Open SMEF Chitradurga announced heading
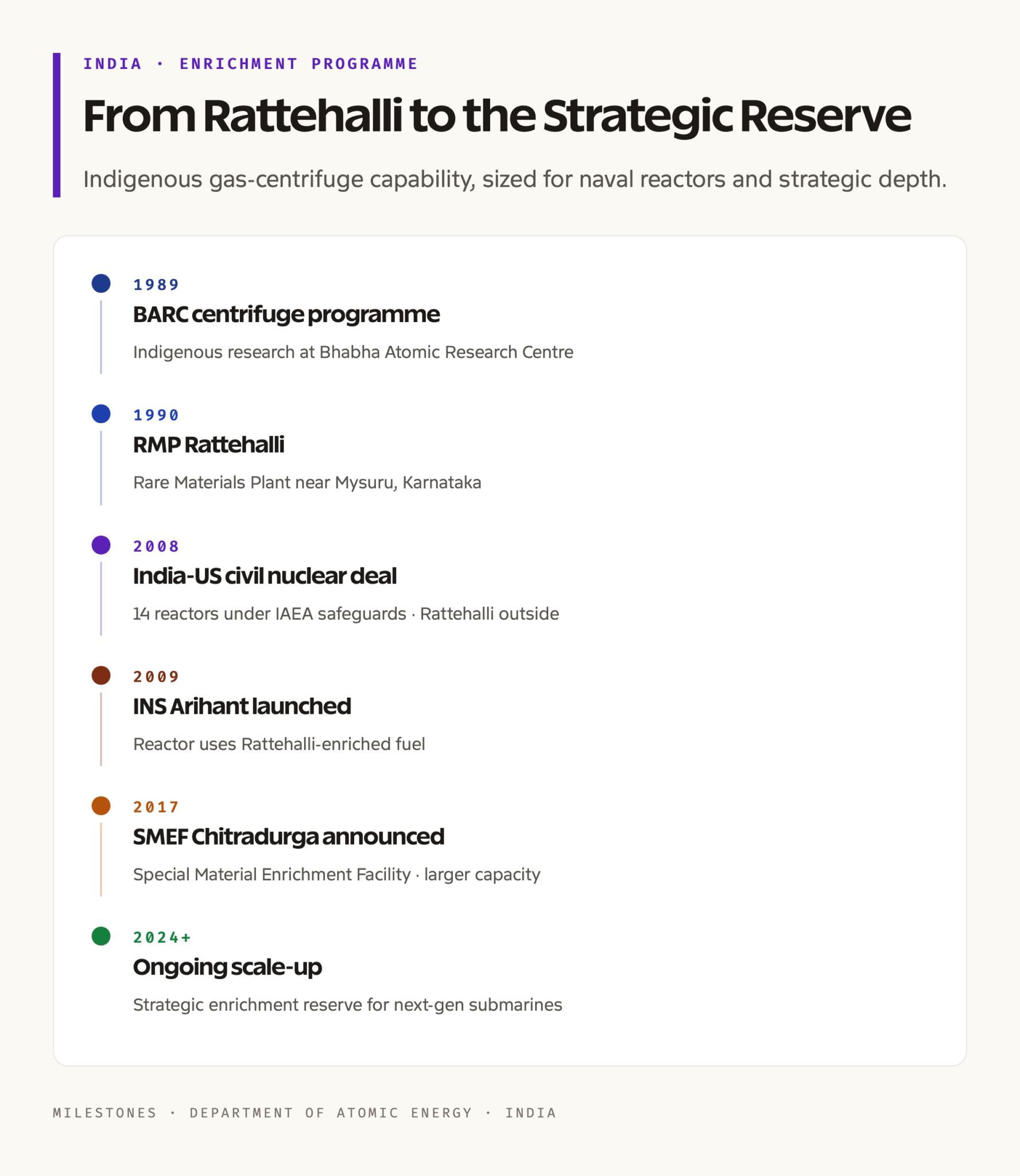Screen dimensions: 1020x1176 coord(289,837)
